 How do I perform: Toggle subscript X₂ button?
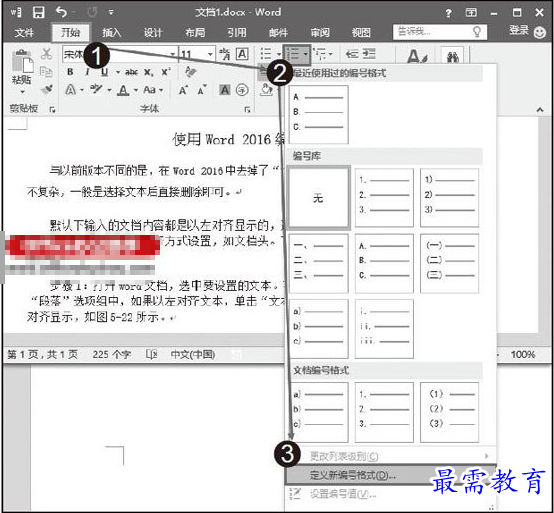click(x=149, y=72)
